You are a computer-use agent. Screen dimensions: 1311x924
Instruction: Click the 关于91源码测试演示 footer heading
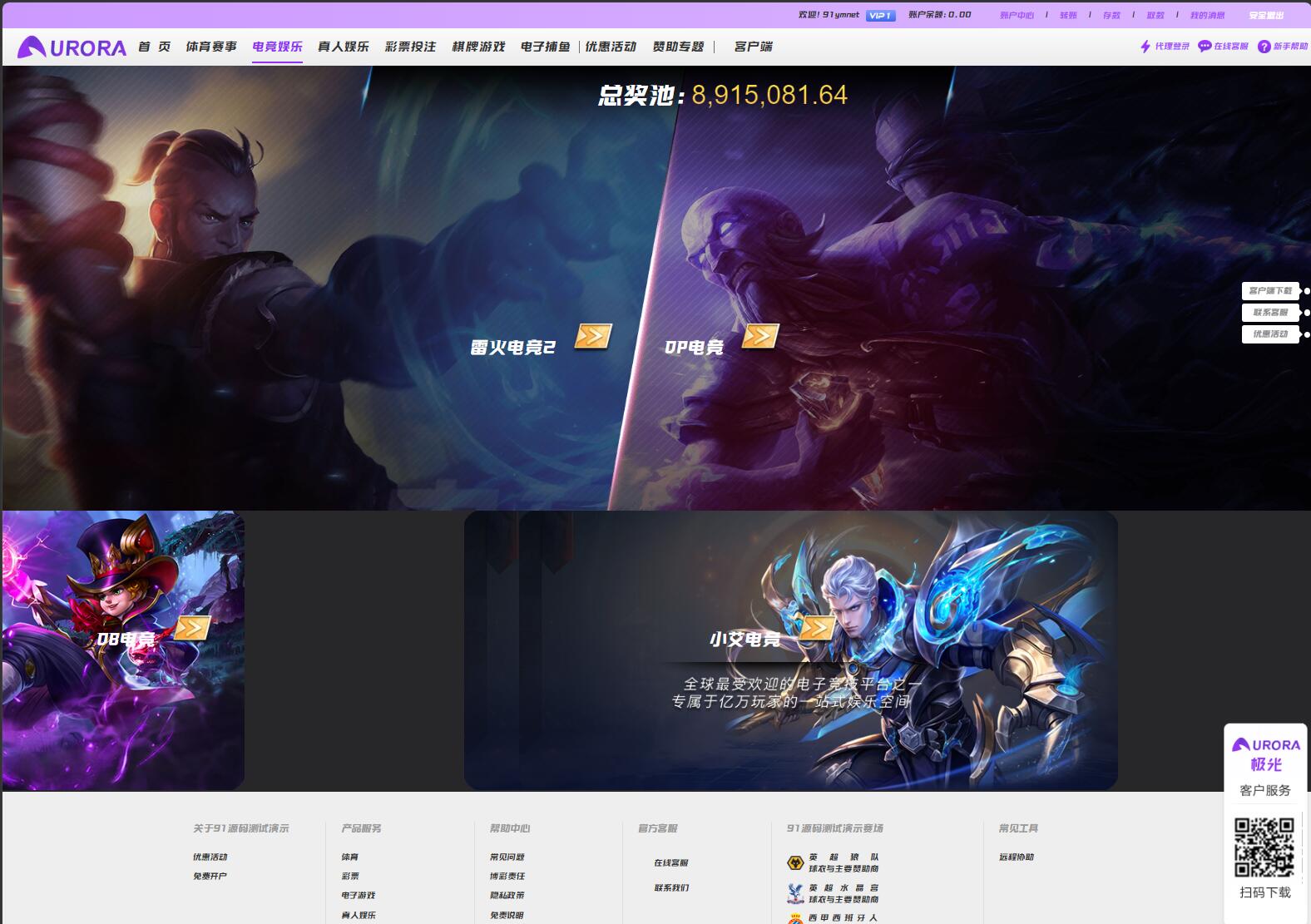[241, 828]
